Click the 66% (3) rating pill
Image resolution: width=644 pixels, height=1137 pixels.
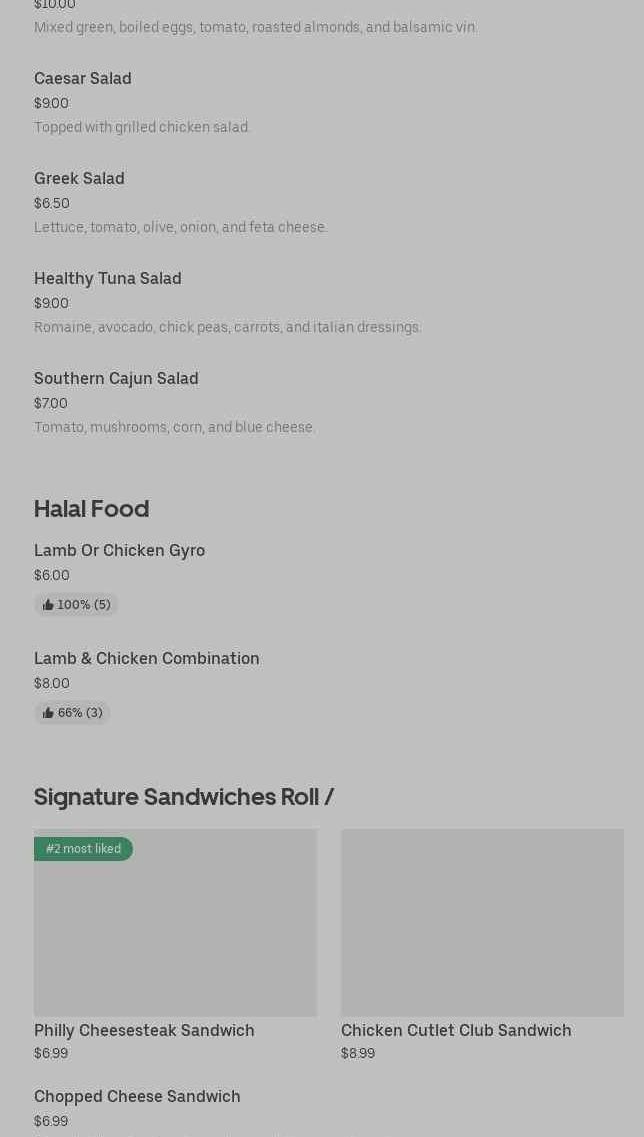73,713
